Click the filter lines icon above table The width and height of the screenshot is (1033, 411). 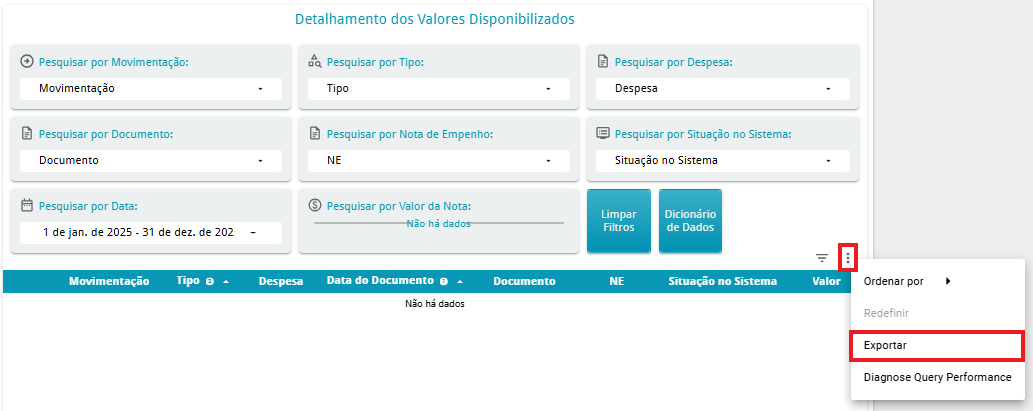(822, 258)
